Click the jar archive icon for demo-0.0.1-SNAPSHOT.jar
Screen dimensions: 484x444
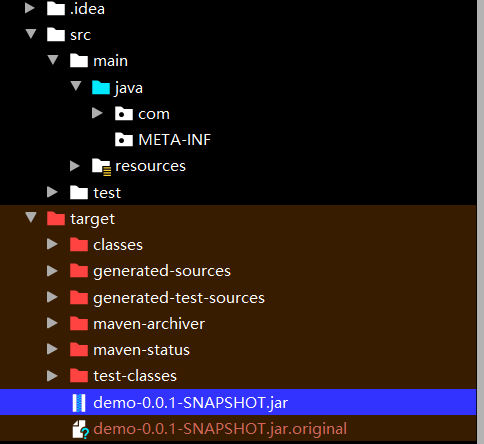click(79, 402)
